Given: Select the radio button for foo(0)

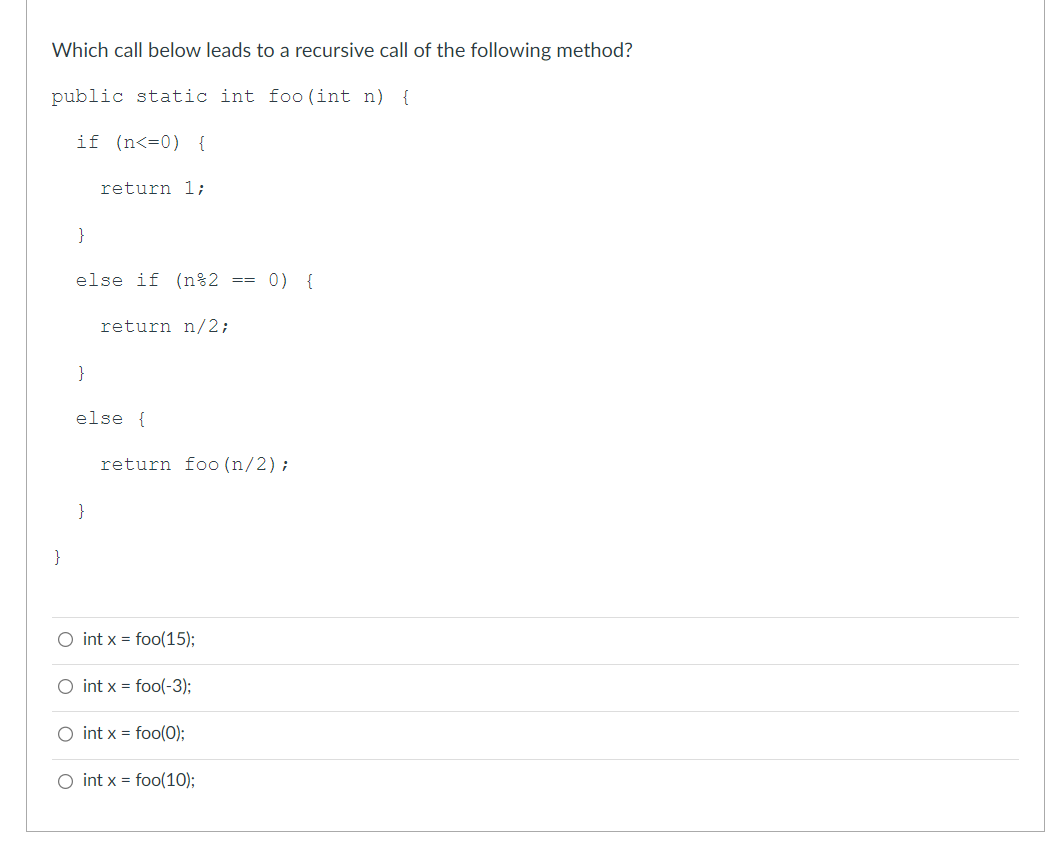Looking at the screenshot, I should [64, 733].
